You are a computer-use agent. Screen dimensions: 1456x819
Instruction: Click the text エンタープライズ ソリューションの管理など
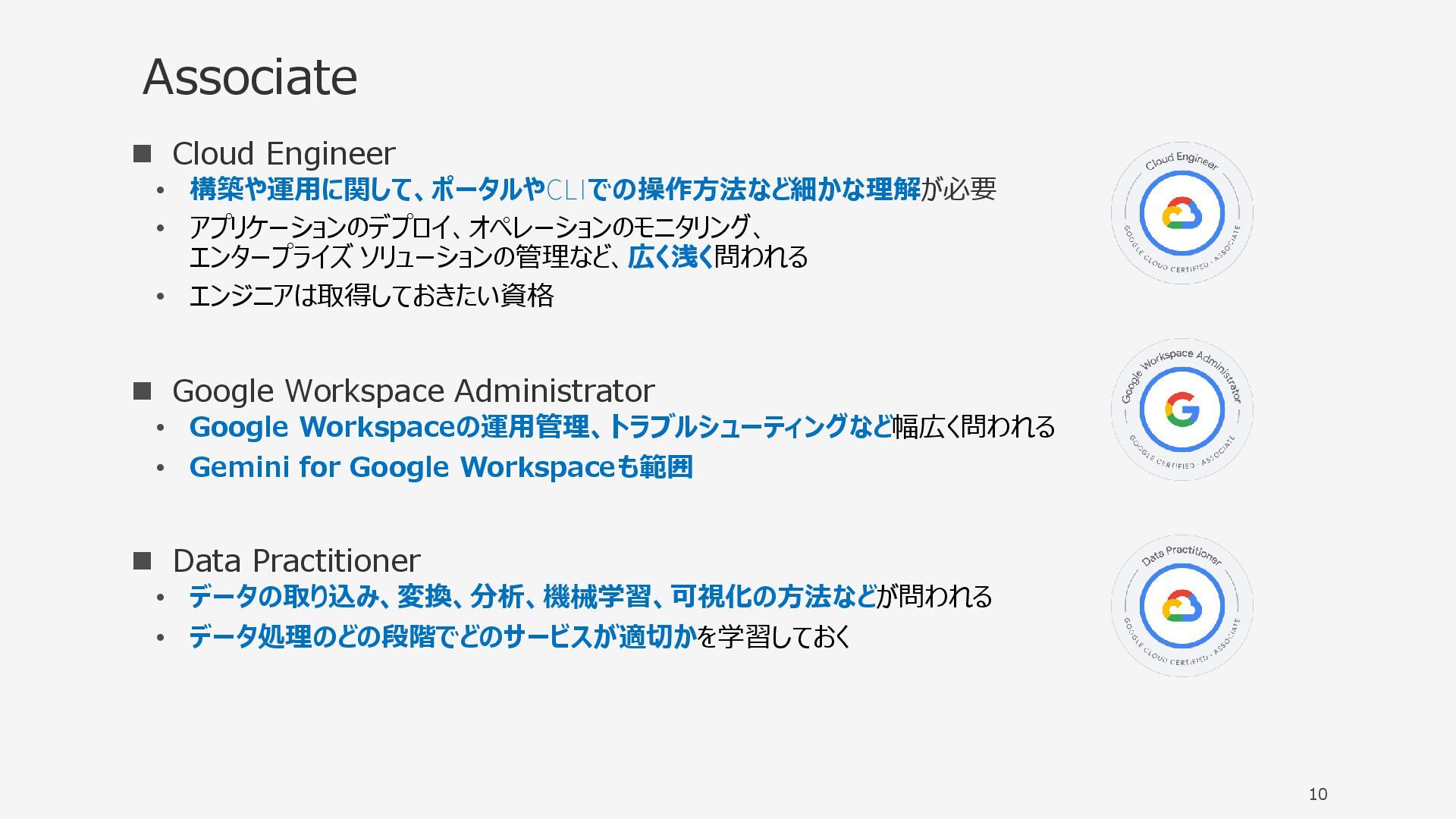coord(406,258)
